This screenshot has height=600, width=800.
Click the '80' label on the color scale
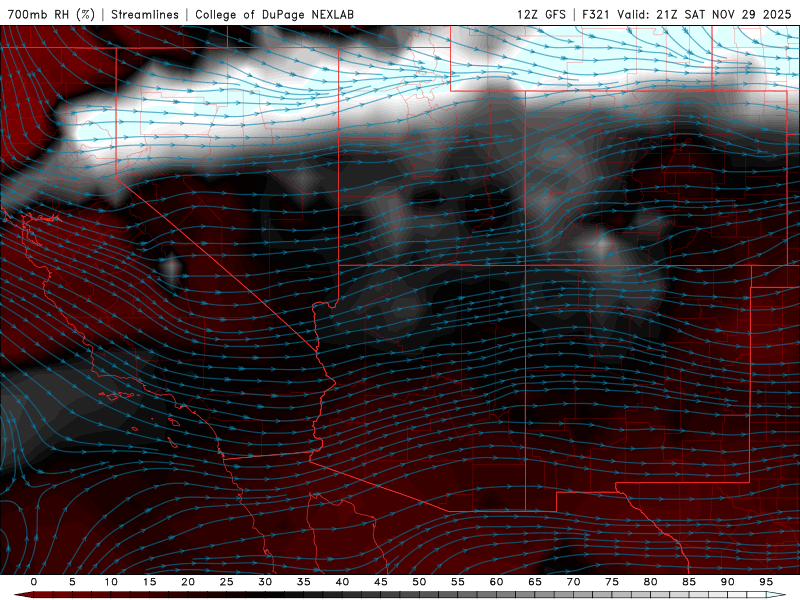click(650, 582)
